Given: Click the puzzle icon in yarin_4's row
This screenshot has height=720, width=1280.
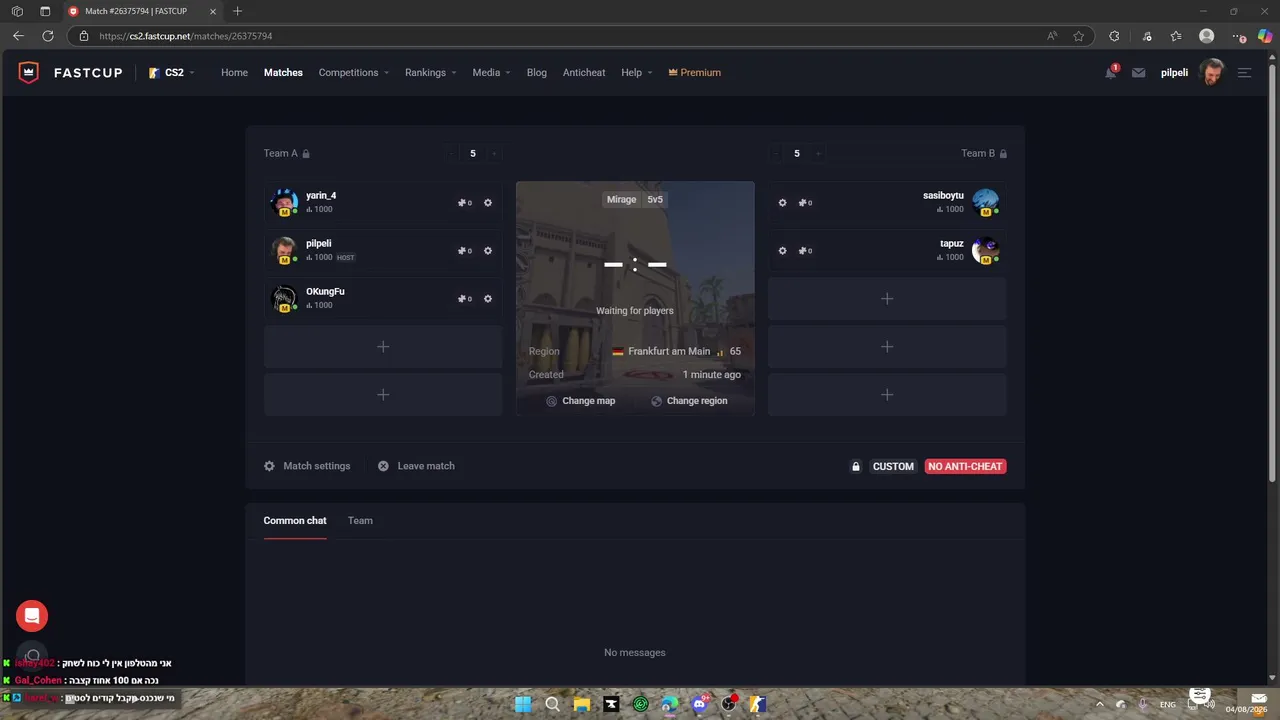Looking at the screenshot, I should (x=464, y=203).
